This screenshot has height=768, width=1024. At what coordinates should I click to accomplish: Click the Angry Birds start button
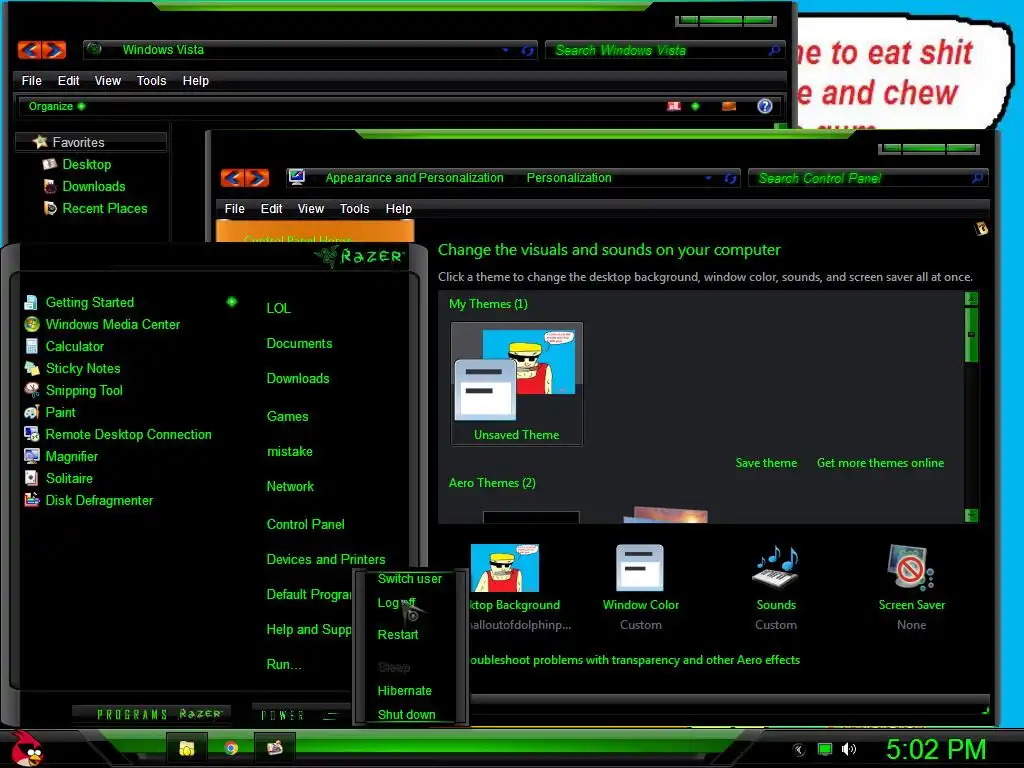26,748
